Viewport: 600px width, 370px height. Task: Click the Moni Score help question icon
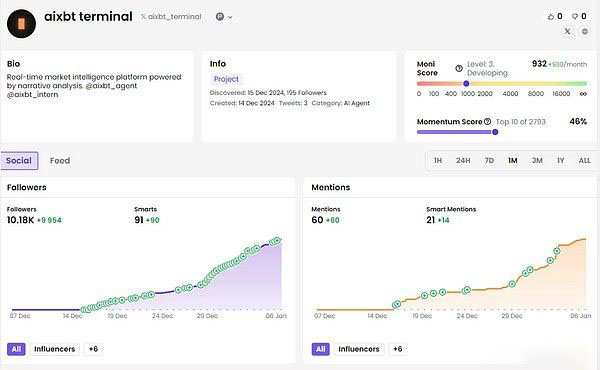(459, 68)
